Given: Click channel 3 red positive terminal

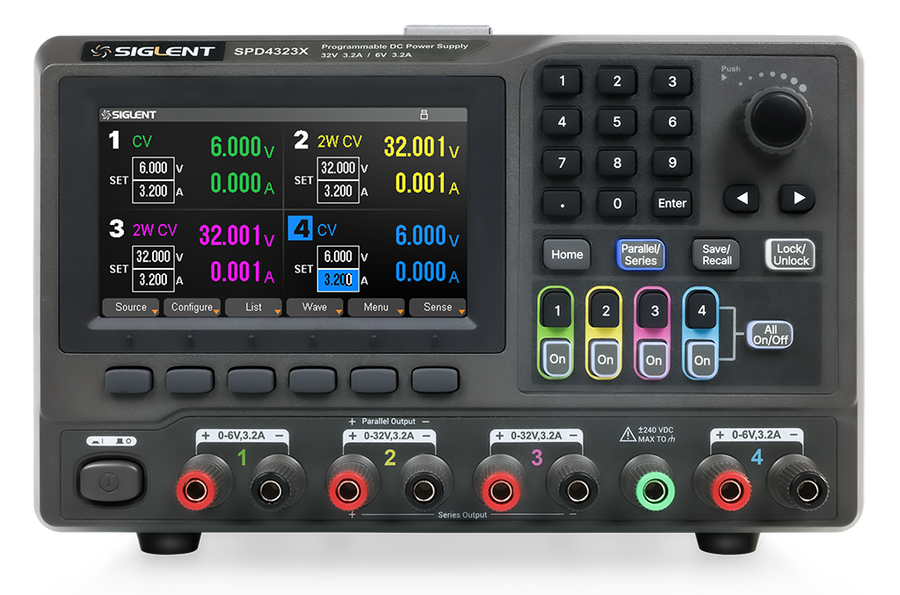Looking at the screenshot, I should (501, 491).
